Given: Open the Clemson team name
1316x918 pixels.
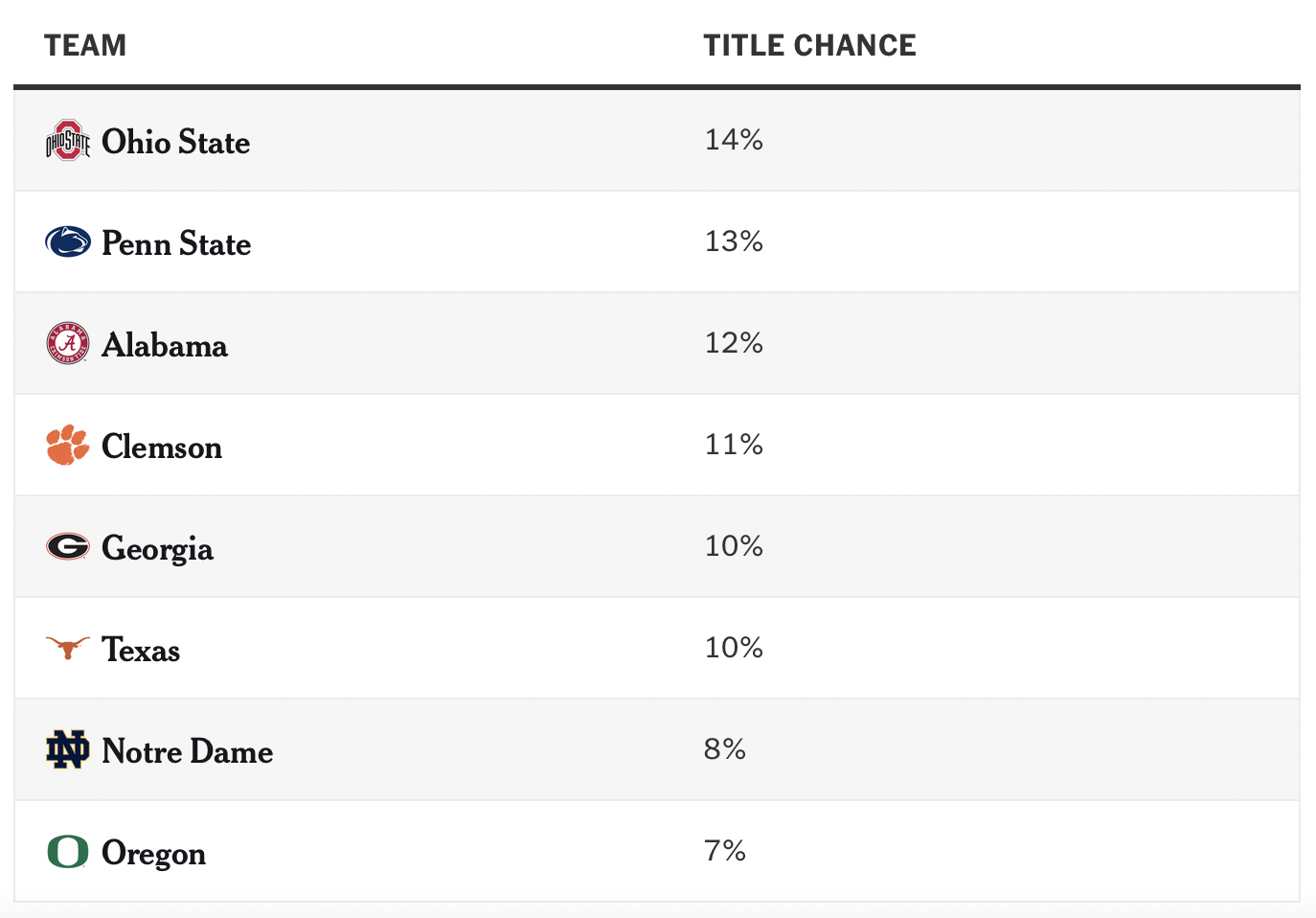Looking at the screenshot, I should (x=162, y=447).
